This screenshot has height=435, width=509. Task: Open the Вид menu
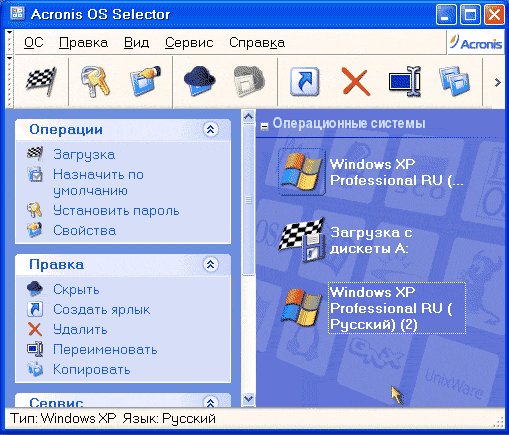point(136,43)
